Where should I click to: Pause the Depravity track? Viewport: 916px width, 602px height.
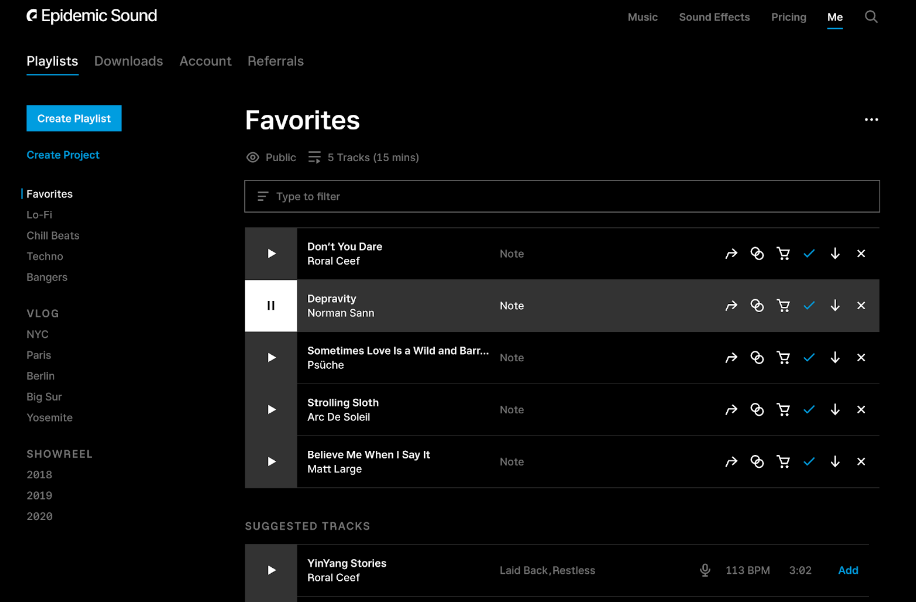[x=271, y=306]
